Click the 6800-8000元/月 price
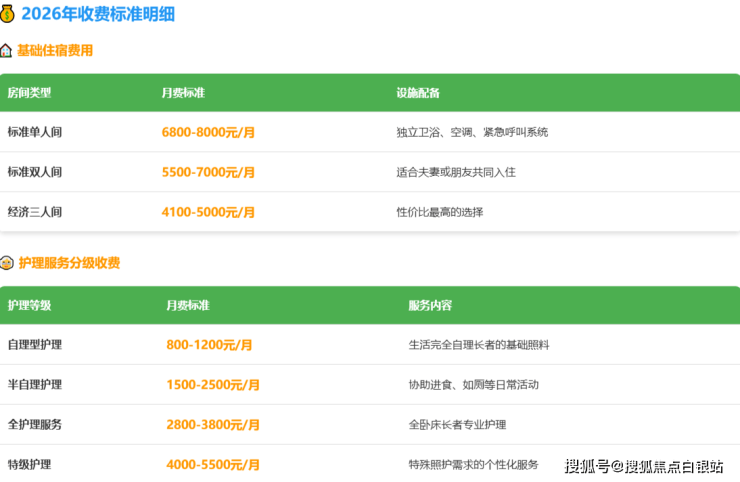Viewport: 740px width, 482px height. point(208,132)
